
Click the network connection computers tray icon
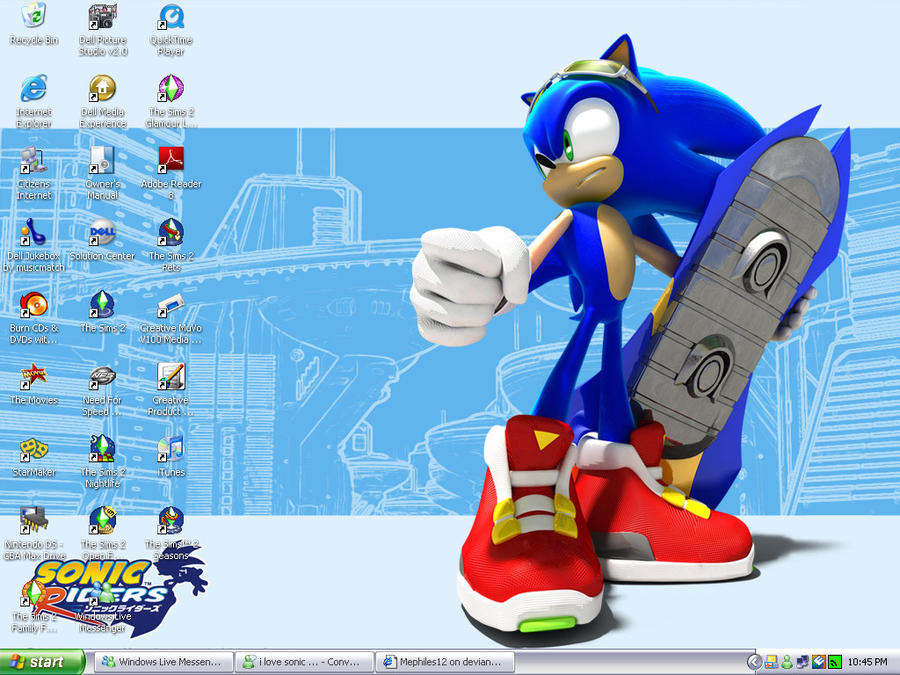pos(803,662)
